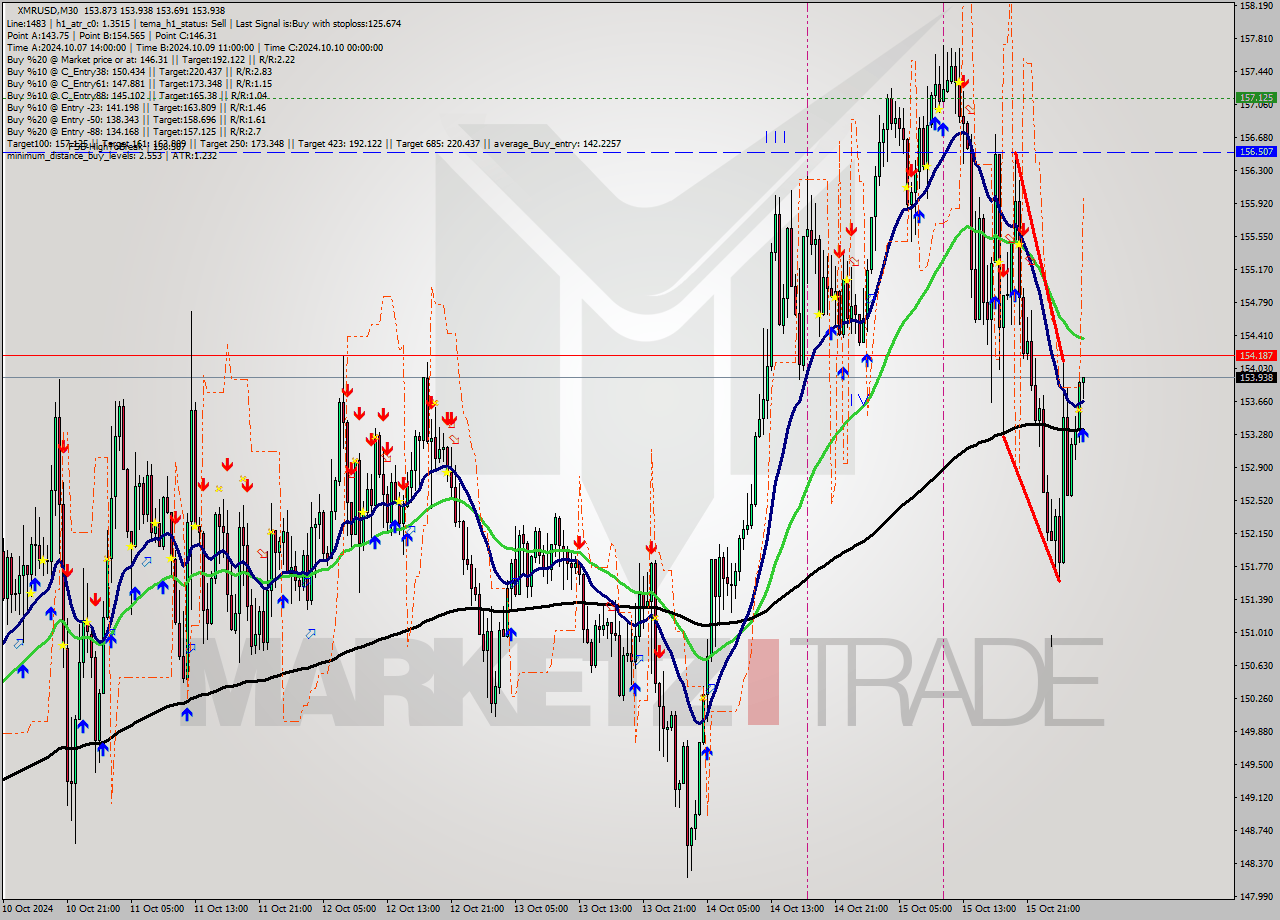This screenshot has height=920, width=1280.
Task: Click the 150.630 price axis label
Action: pyautogui.click(x=1256, y=666)
